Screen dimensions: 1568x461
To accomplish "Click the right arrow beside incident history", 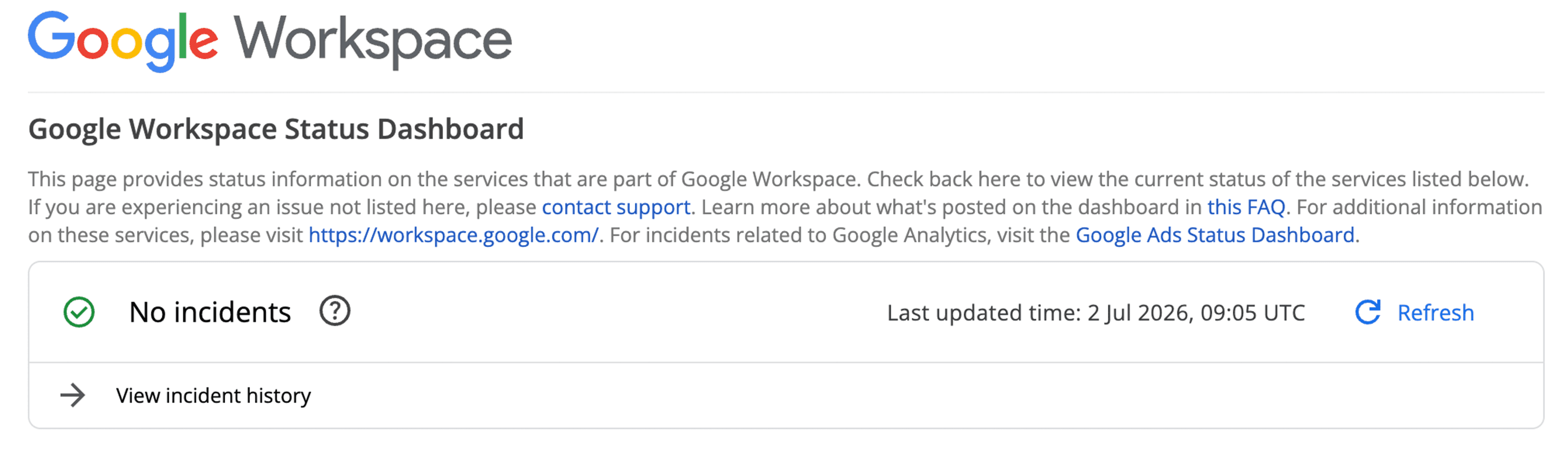I will pyautogui.click(x=73, y=395).
